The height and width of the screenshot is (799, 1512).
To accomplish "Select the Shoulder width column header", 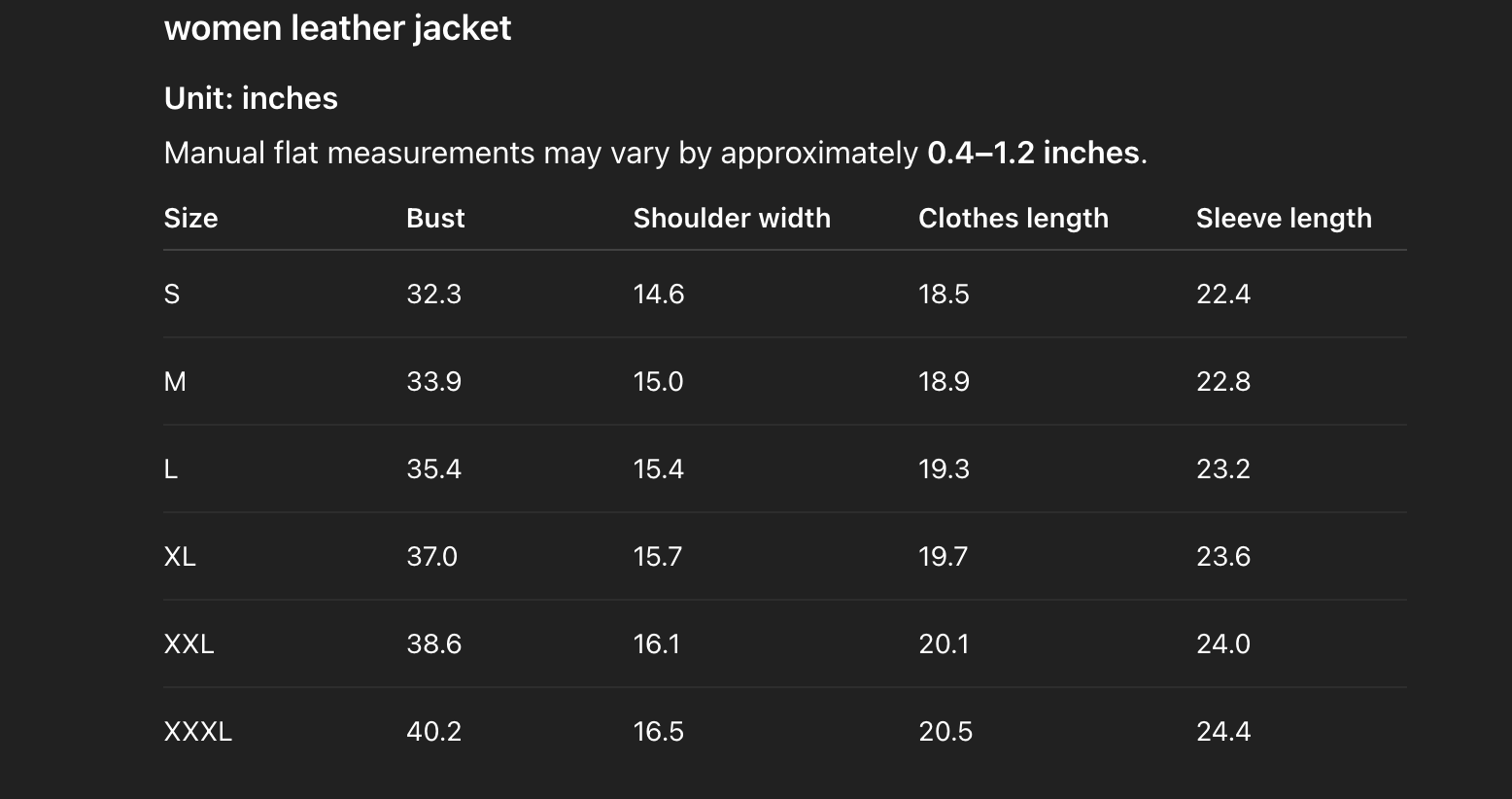I will click(732, 218).
